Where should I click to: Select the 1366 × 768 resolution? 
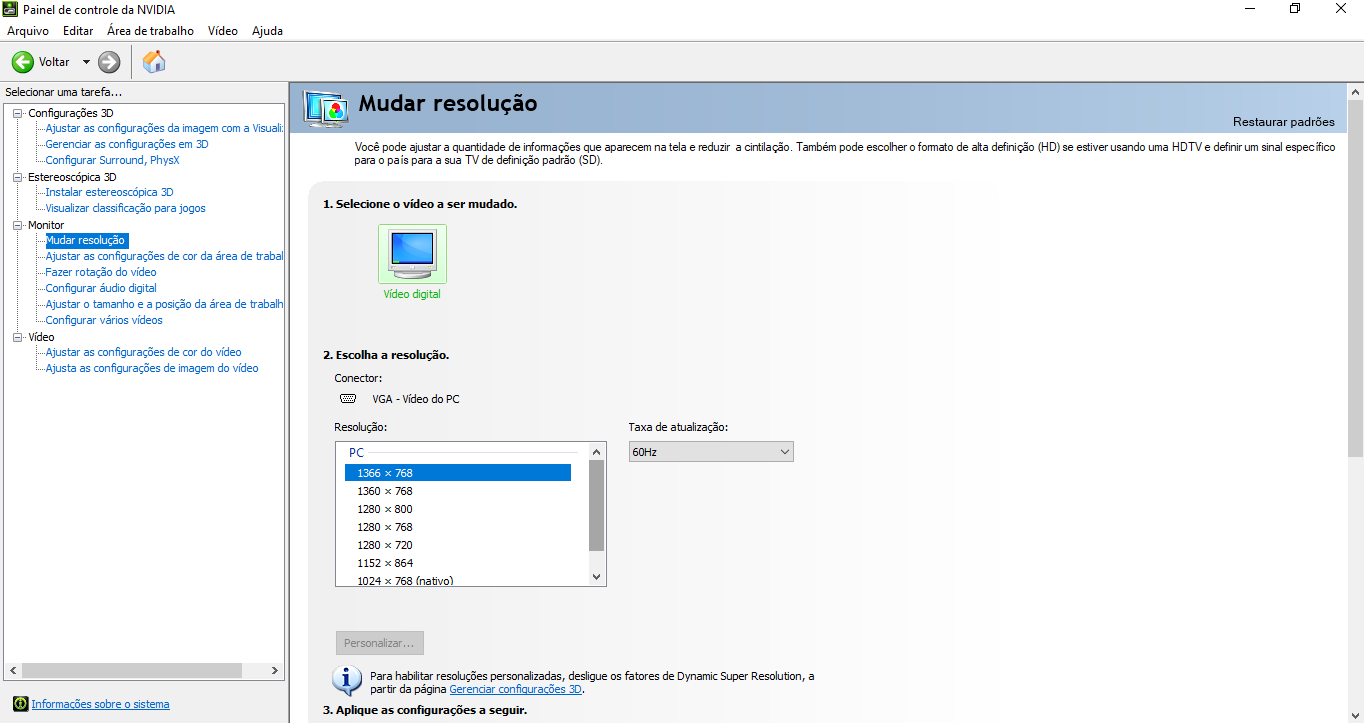coord(458,473)
